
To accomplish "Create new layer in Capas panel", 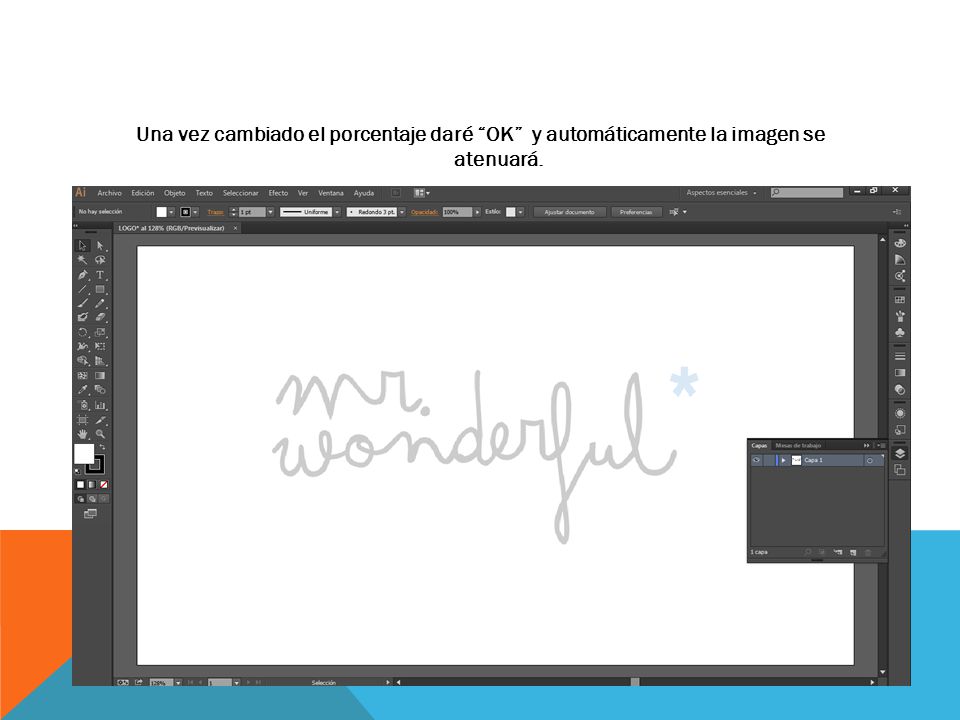I will tap(853, 552).
